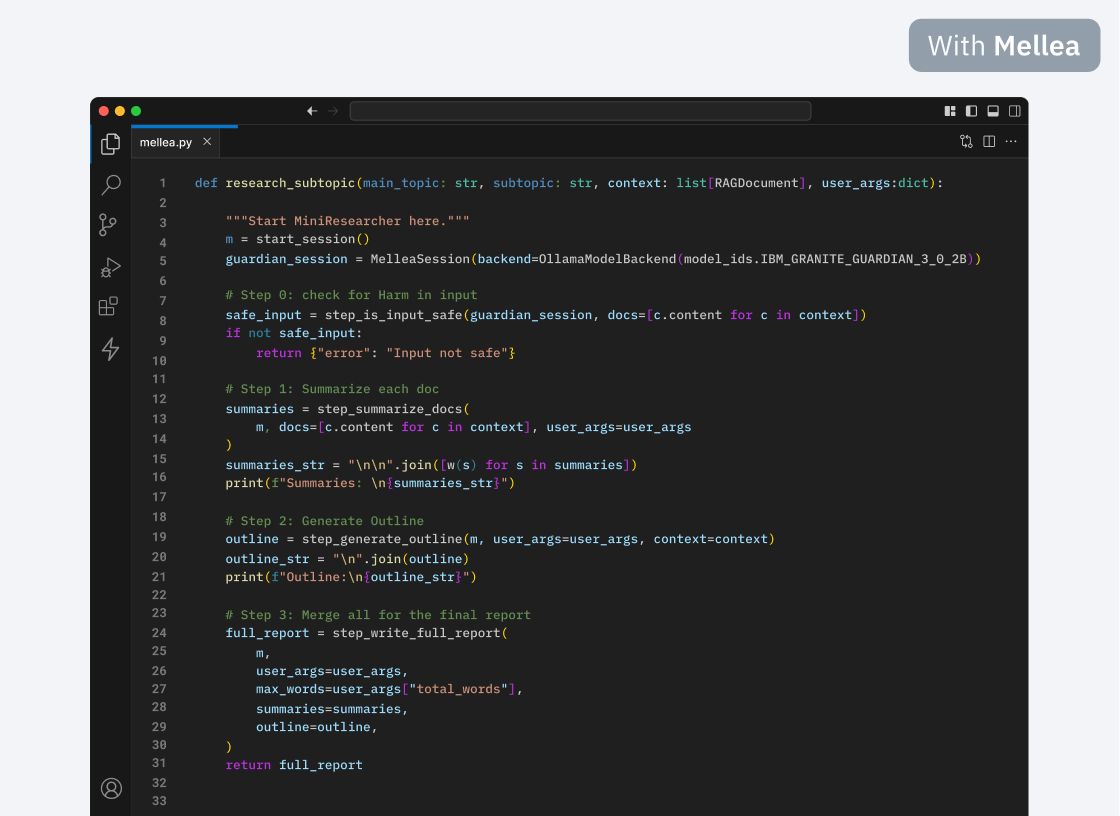Click the navigate forward arrow
The height and width of the screenshot is (816, 1120).
click(x=332, y=110)
